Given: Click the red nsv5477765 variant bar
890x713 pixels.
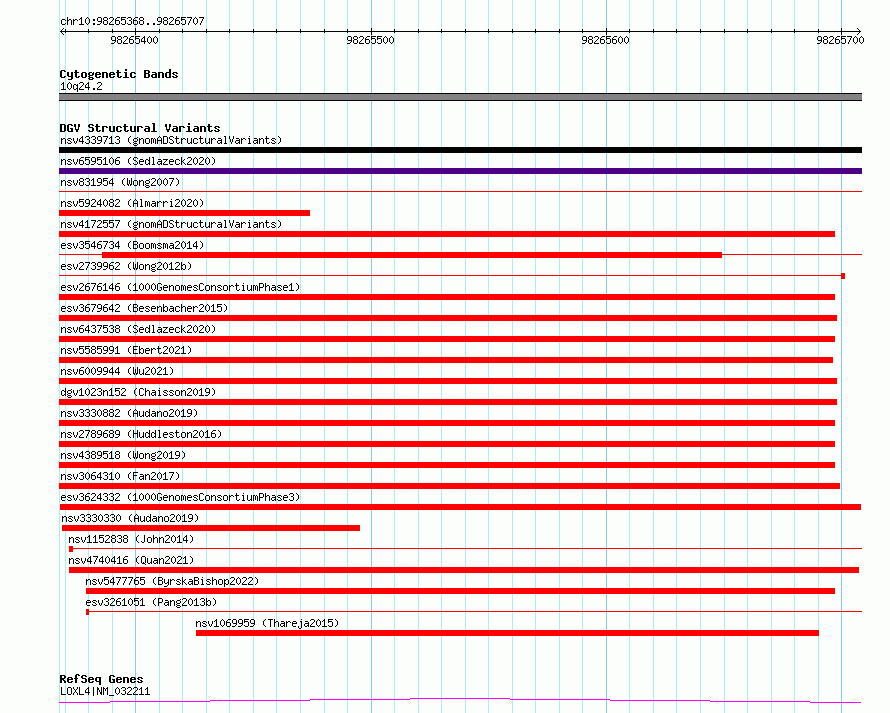Looking at the screenshot, I should coord(460,591).
